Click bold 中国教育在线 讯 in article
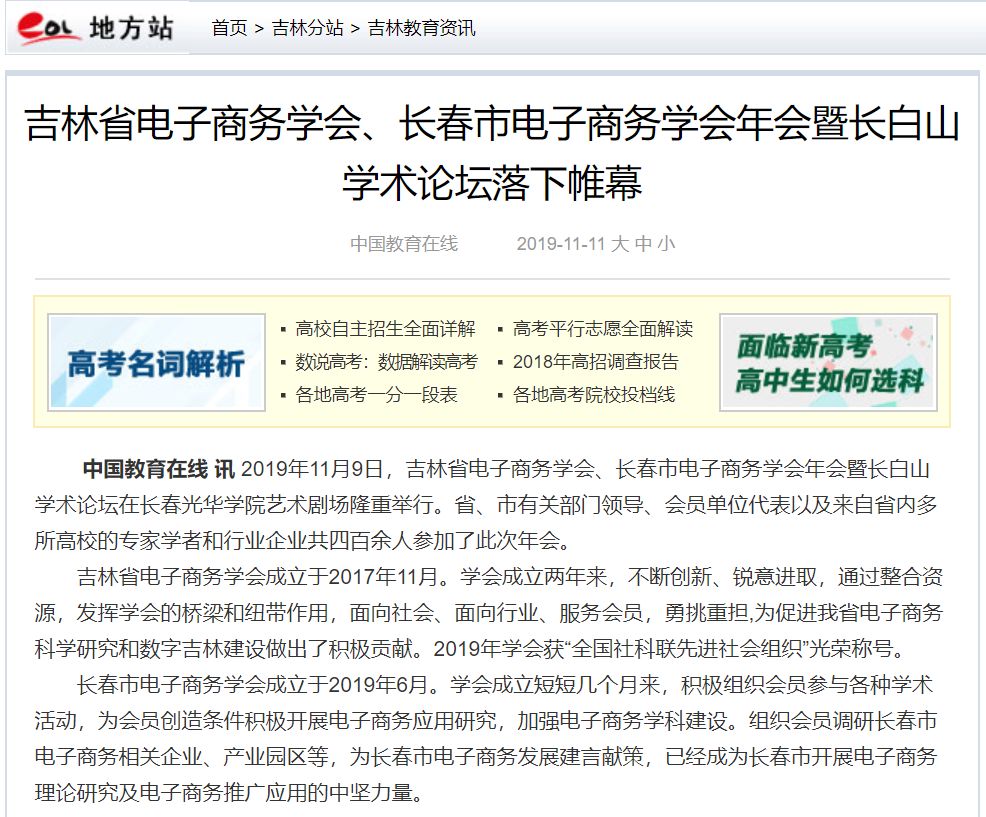The image size is (986, 817). (x=158, y=469)
